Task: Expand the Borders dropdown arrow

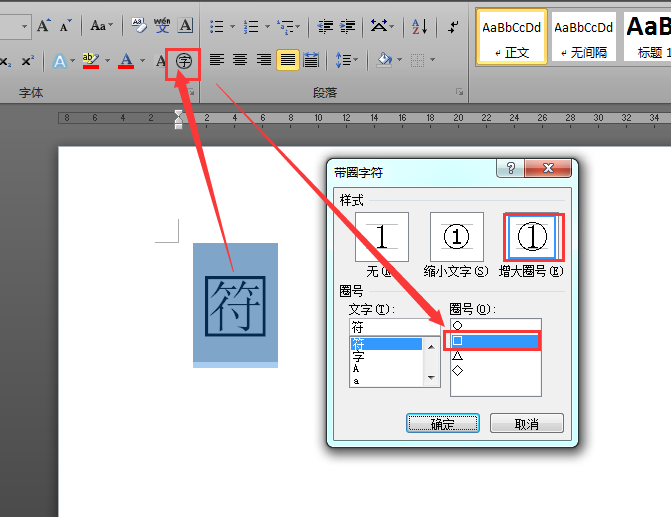Action: (x=433, y=60)
